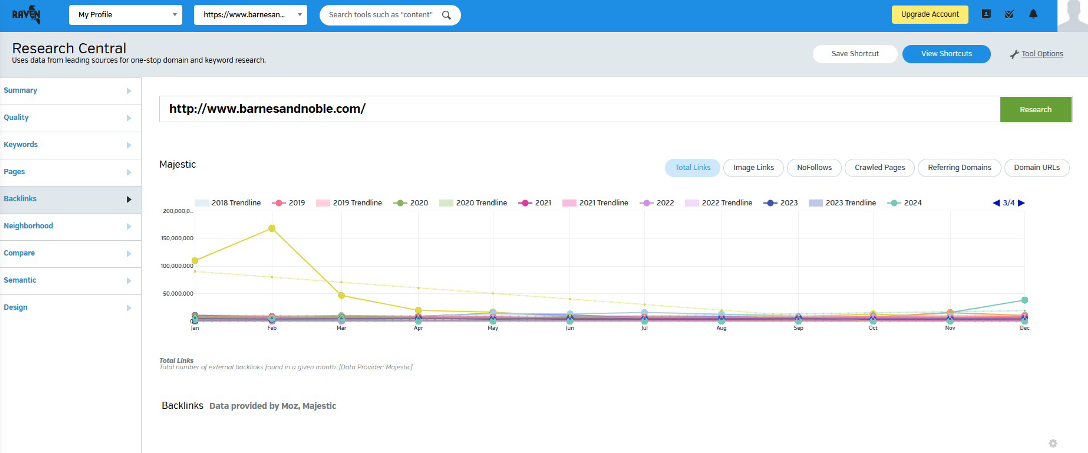Open the Tool Options link
This screenshot has width=1088, height=453.
click(1042, 54)
